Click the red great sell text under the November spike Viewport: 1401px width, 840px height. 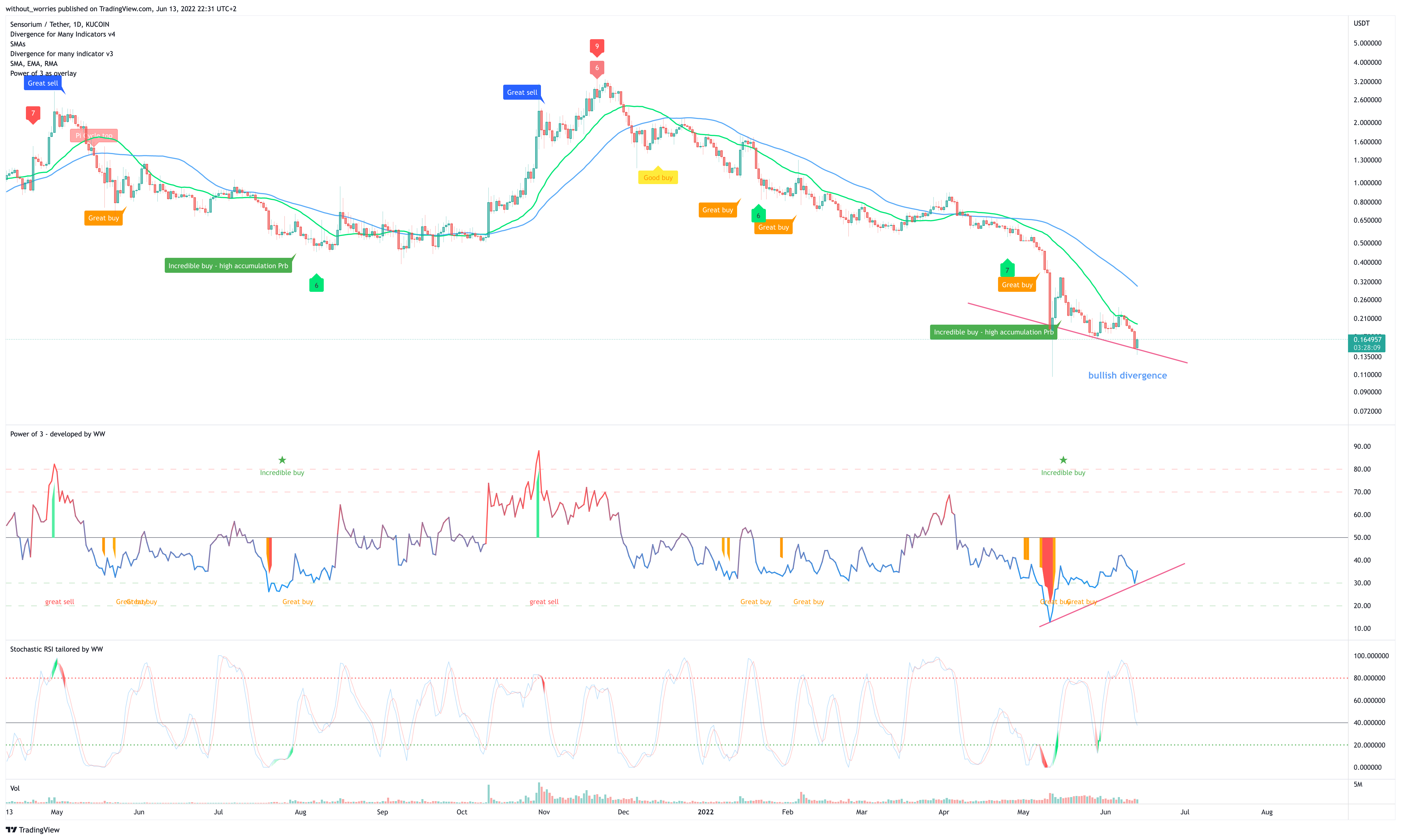pos(544,602)
